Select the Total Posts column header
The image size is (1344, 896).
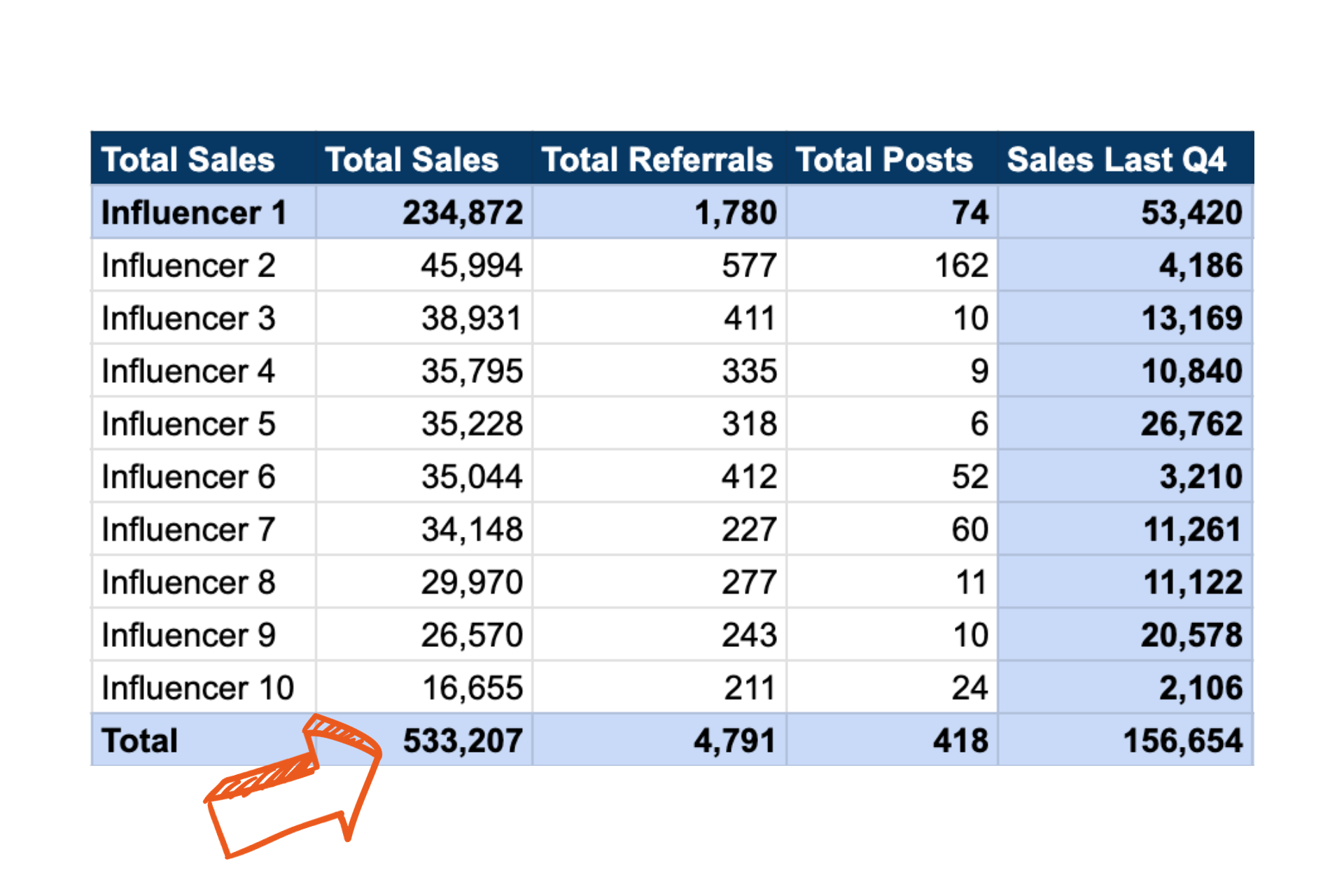[884, 160]
